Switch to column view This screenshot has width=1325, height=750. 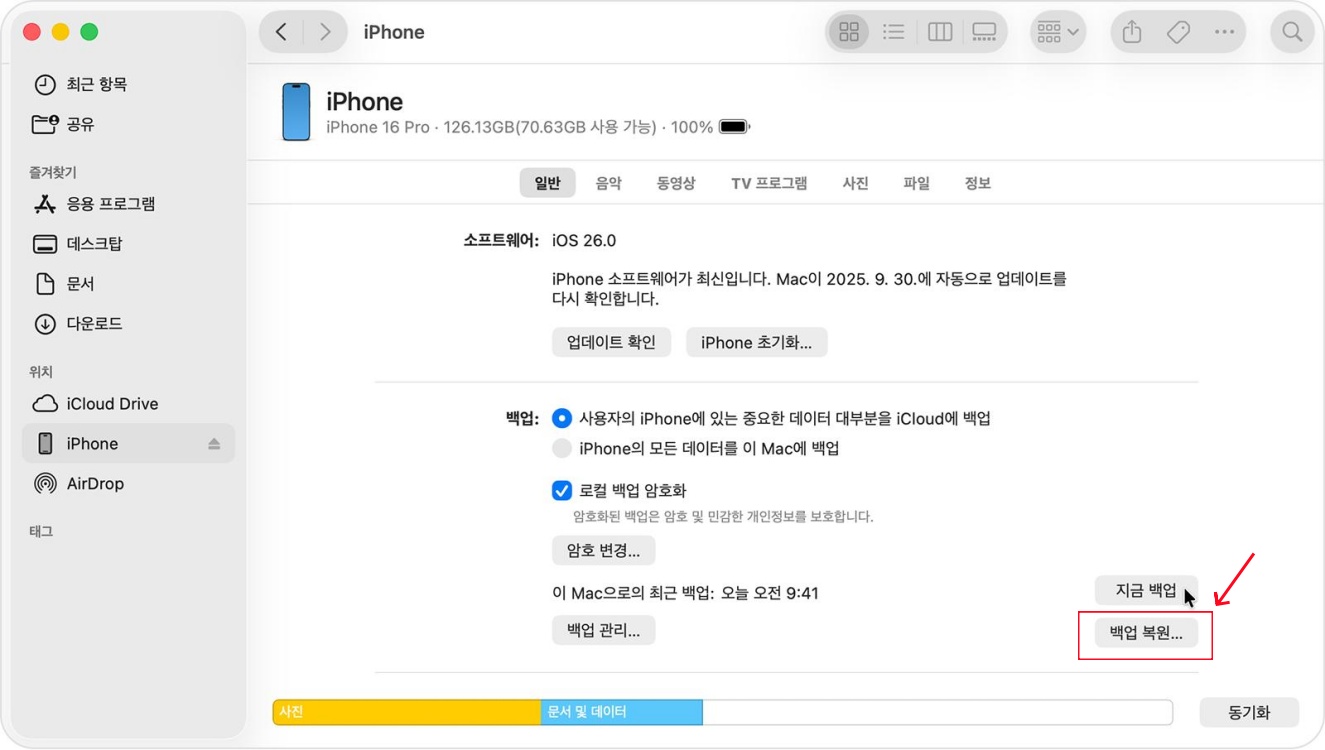(x=940, y=32)
